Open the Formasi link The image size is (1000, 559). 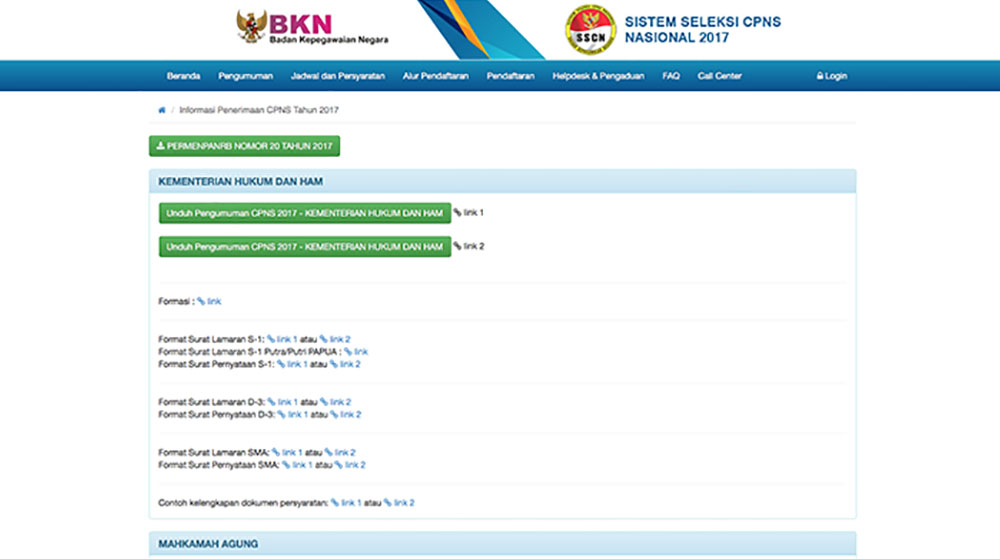click(x=209, y=301)
